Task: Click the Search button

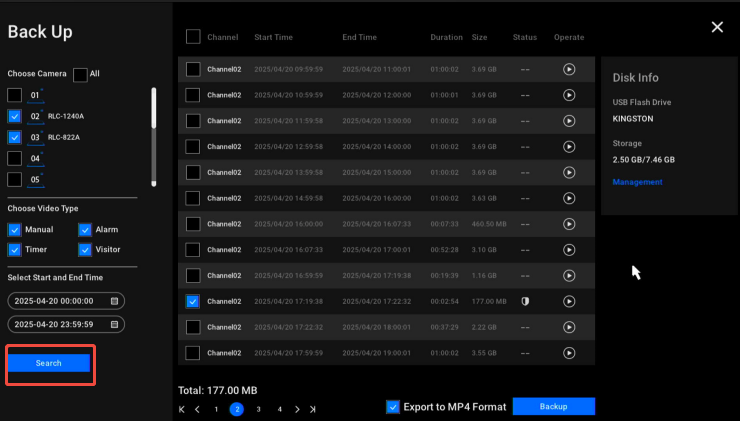Action: pyautogui.click(x=49, y=363)
